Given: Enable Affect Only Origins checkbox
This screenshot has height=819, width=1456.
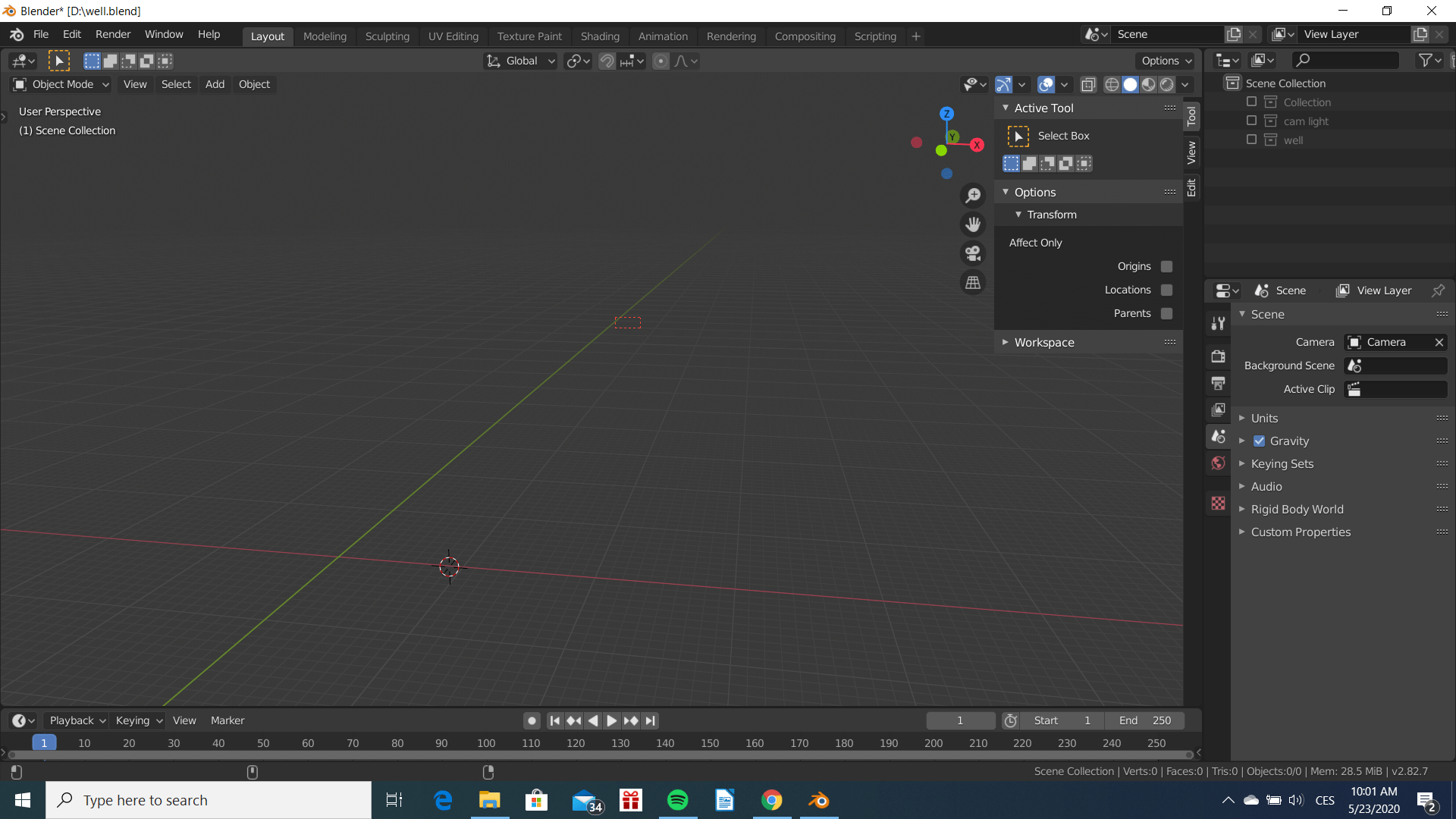Looking at the screenshot, I should point(1167,266).
